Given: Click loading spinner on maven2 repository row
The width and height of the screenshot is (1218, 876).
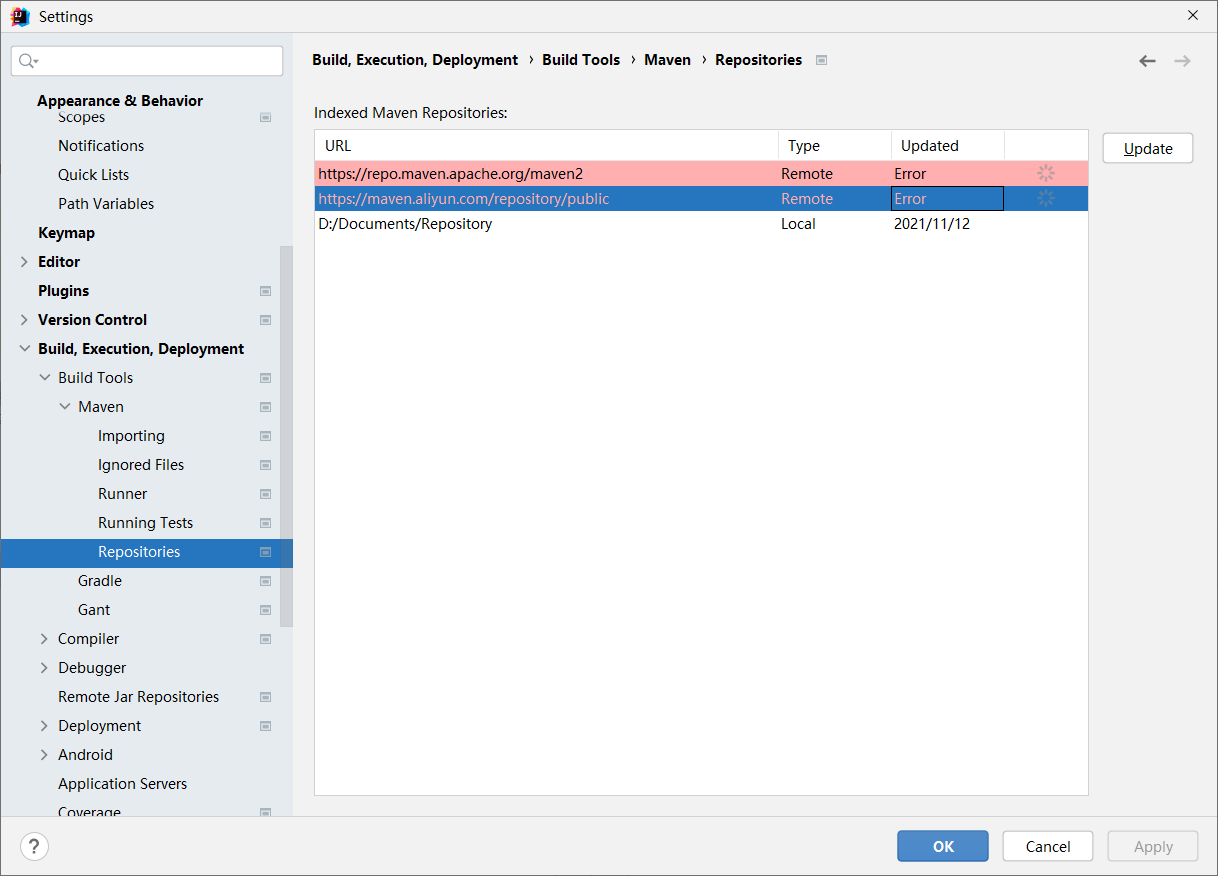Looking at the screenshot, I should point(1046,174).
